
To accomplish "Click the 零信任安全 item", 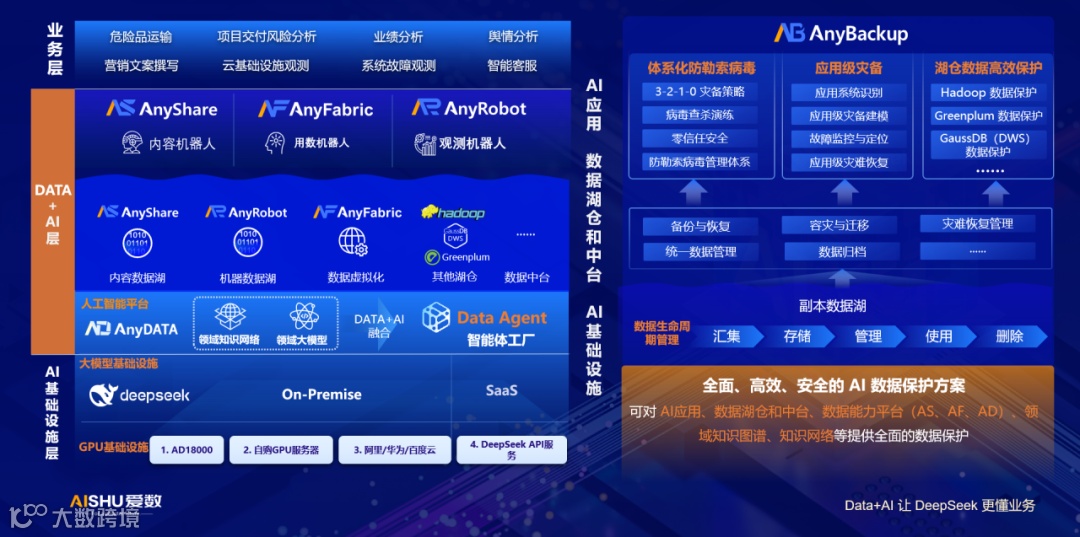I will [700, 138].
